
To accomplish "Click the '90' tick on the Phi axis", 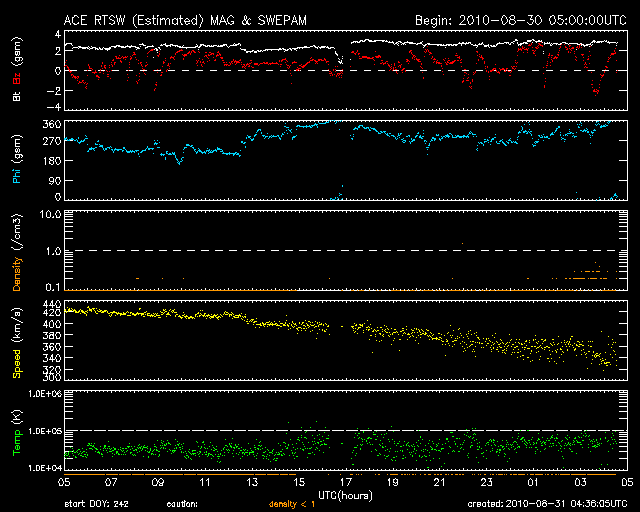I will pos(55,181).
